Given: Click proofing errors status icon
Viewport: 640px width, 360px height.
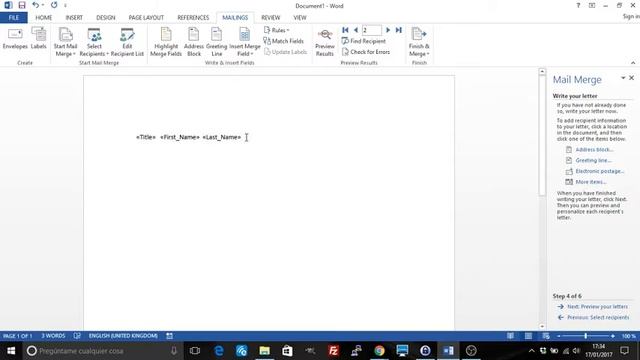Looking at the screenshot, I should [x=77, y=336].
